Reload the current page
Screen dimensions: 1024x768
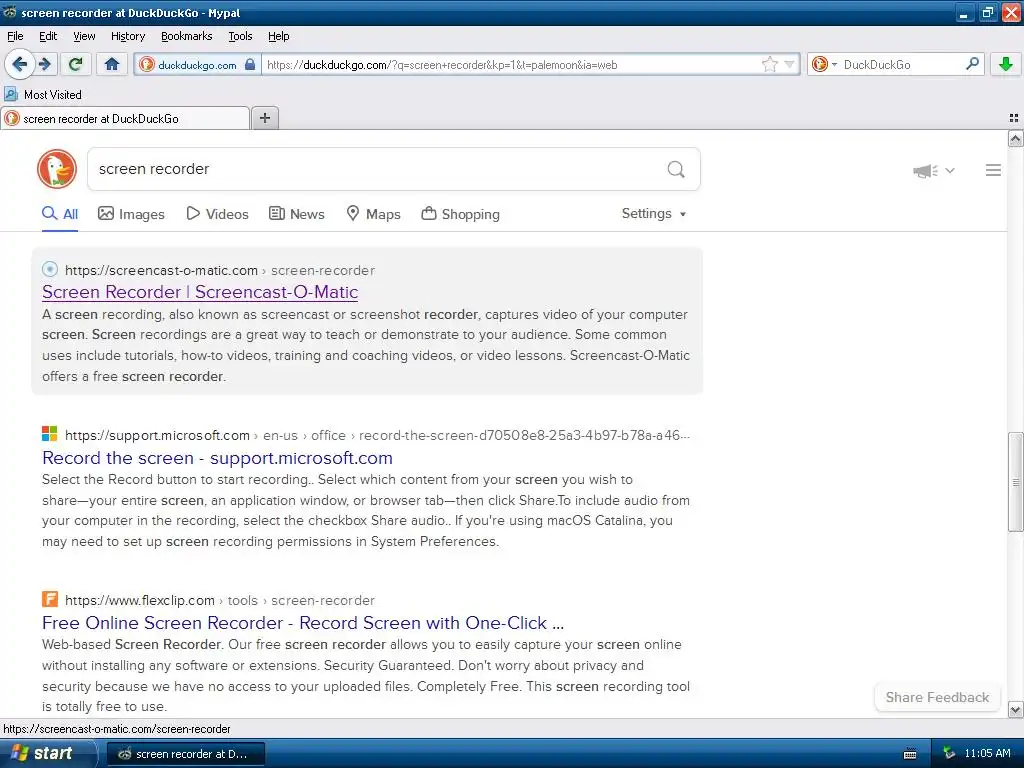click(75, 64)
